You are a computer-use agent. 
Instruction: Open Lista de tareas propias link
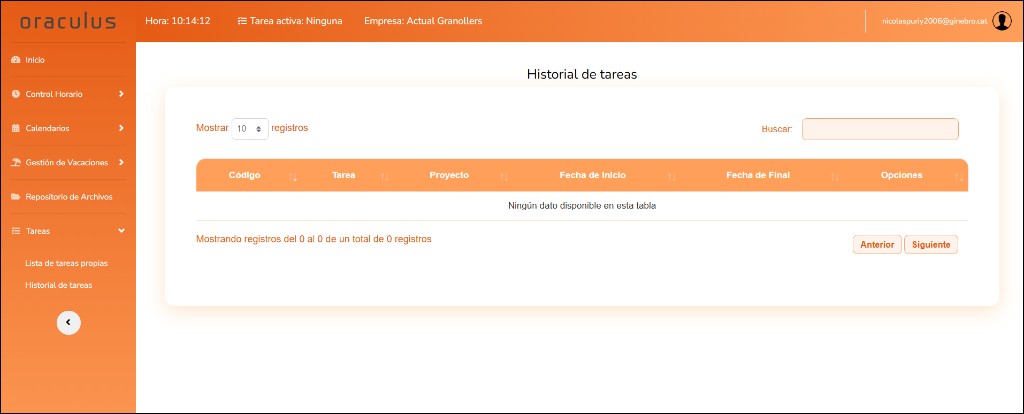[67, 264]
